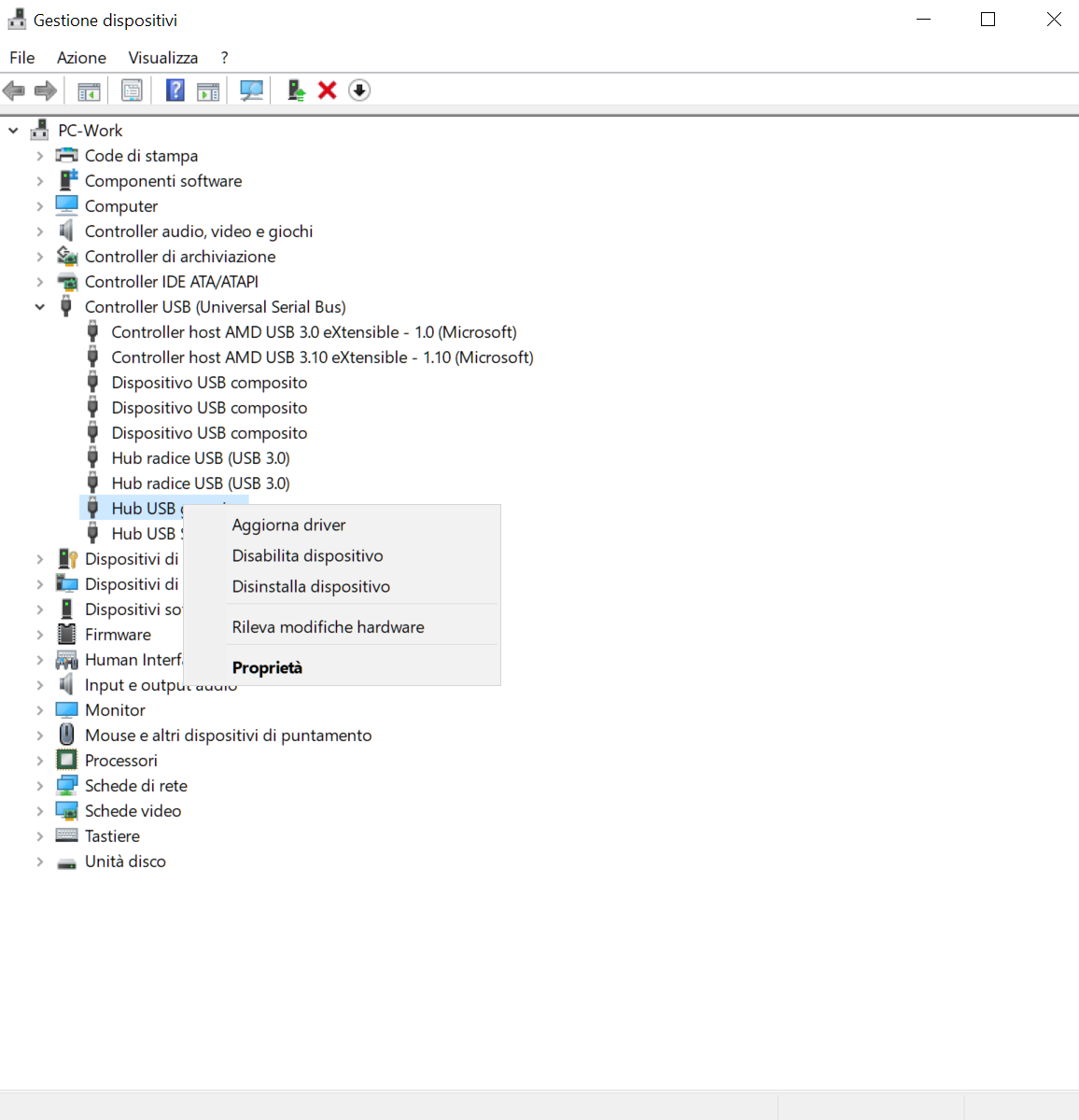Click the blue Help question mark icon
Image resolution: width=1079 pixels, height=1120 pixels.
click(175, 91)
